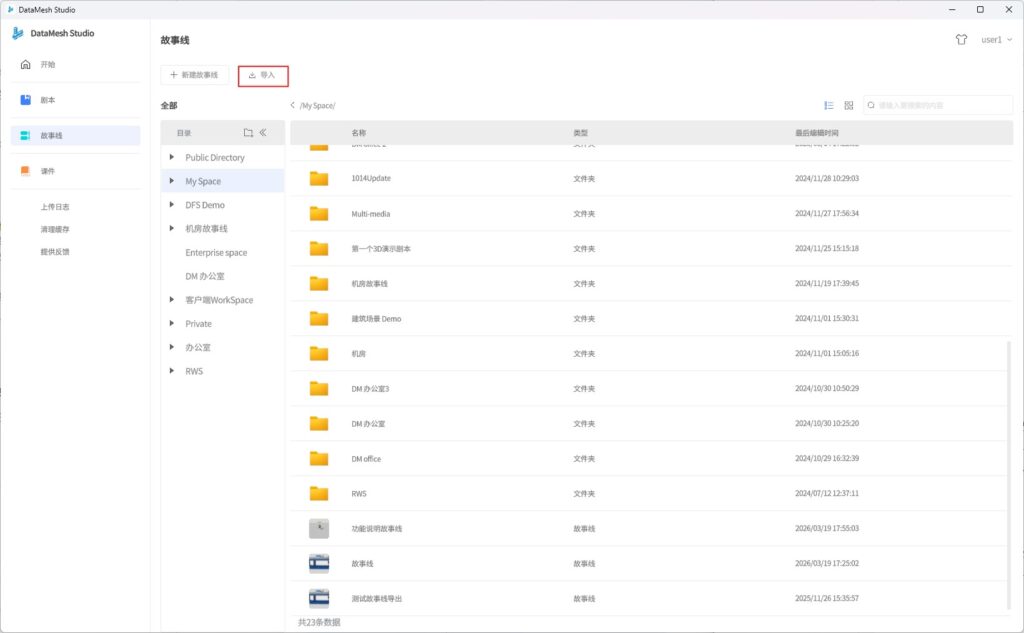The width and height of the screenshot is (1024, 633).
Task: Expand the DFS Demo tree node
Action: 172,205
